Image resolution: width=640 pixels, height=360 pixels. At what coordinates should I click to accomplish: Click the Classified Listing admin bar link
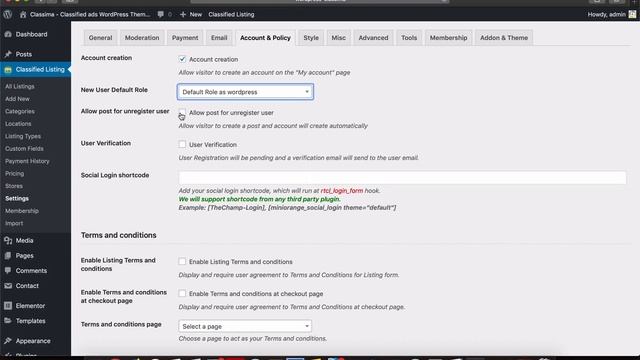pos(231,14)
